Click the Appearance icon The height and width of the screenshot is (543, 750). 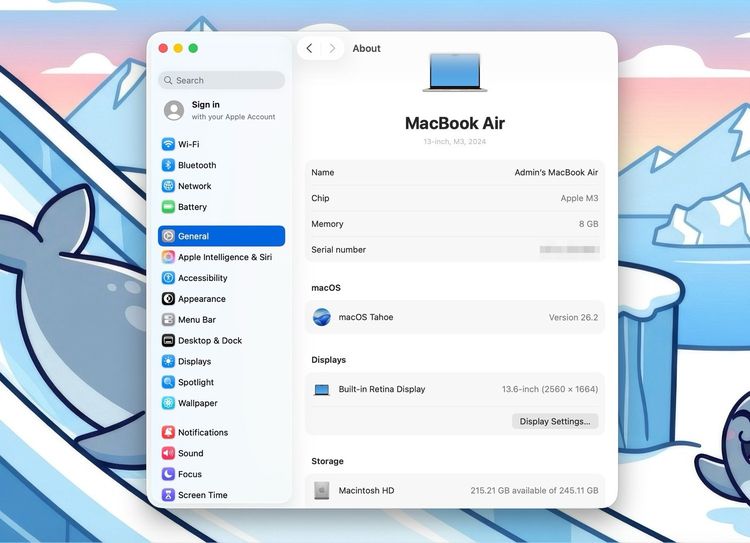[x=168, y=299]
